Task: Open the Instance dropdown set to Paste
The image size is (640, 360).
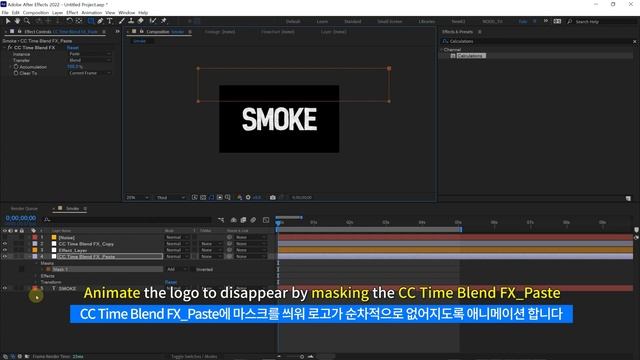Action: 89,54
